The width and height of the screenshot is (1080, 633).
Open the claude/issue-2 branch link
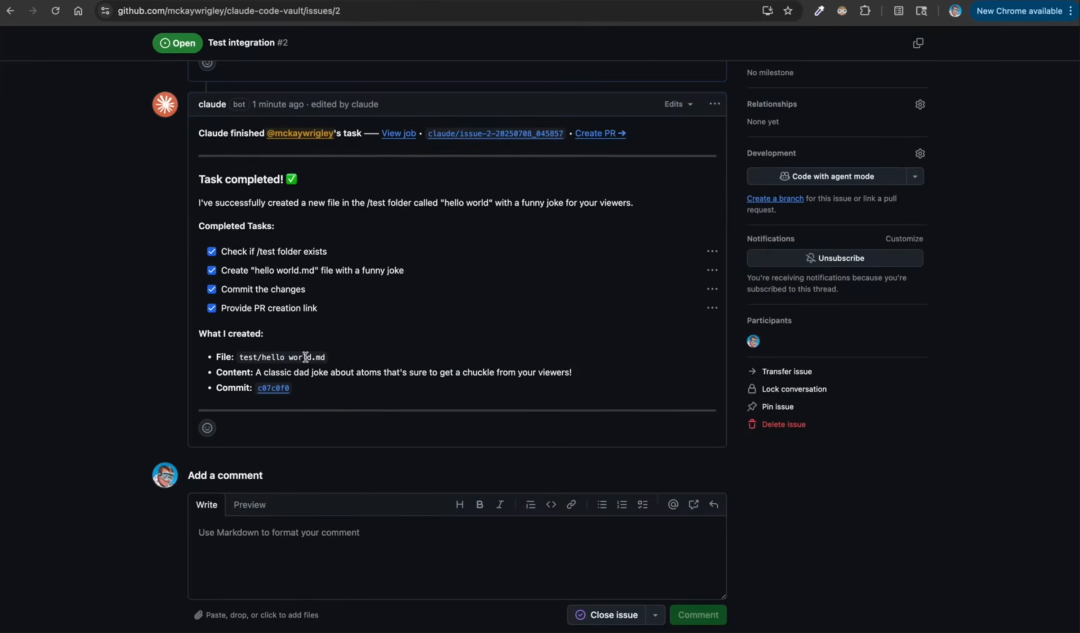point(495,134)
